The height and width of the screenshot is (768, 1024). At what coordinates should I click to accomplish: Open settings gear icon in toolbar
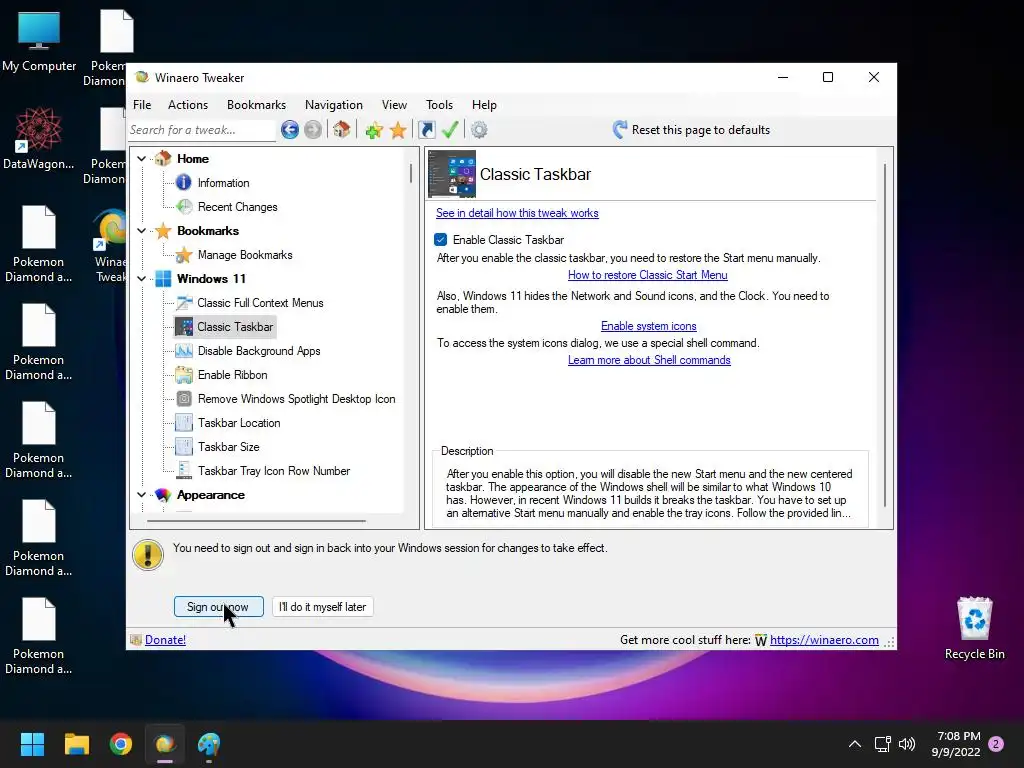[x=479, y=130]
